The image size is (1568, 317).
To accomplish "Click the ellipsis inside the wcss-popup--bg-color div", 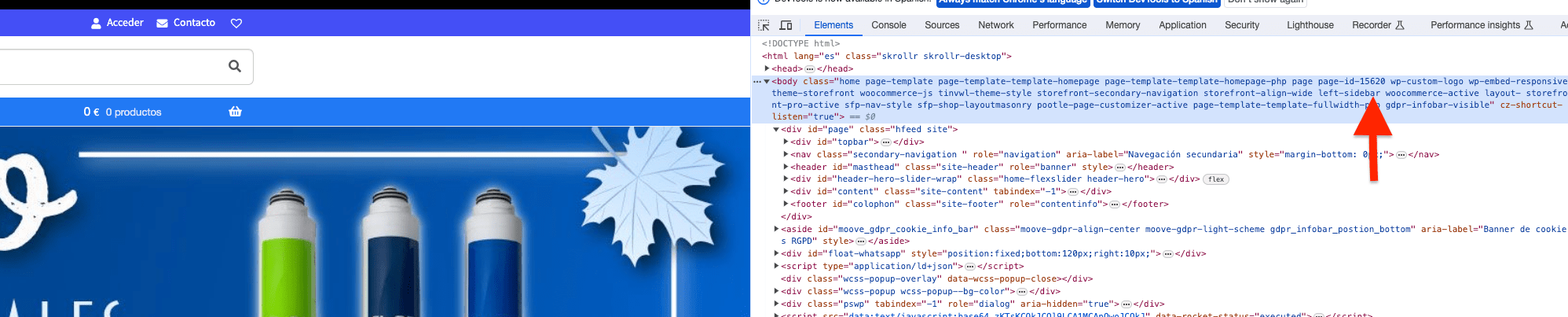I will 1022,292.
